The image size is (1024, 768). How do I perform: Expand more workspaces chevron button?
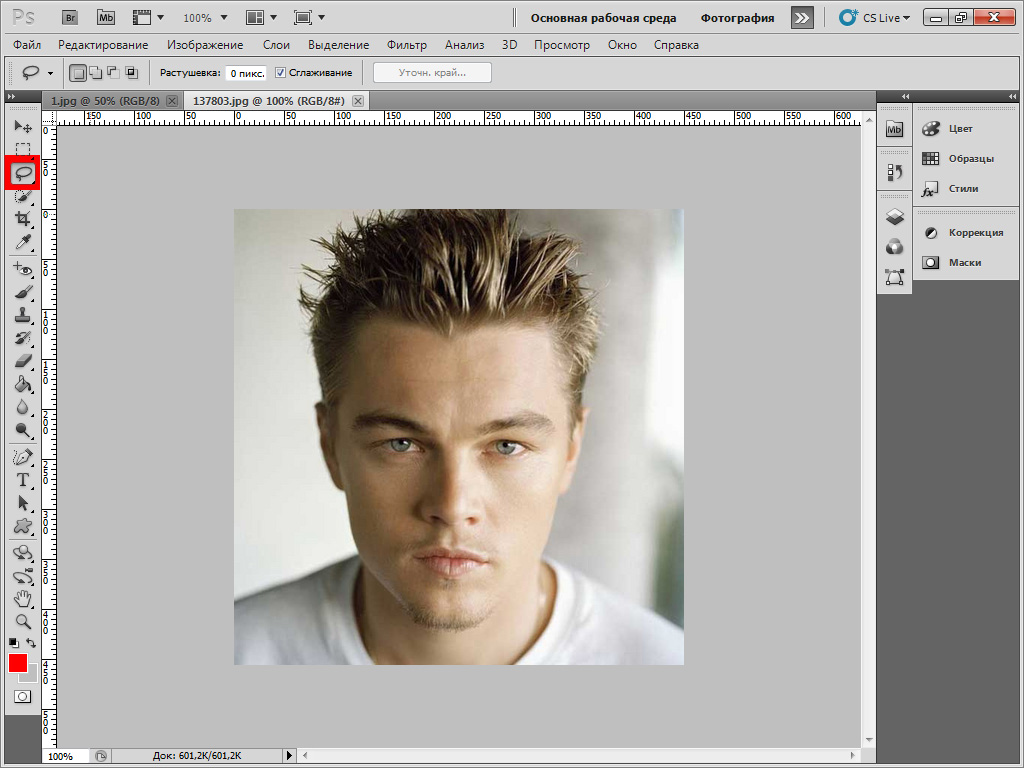802,18
